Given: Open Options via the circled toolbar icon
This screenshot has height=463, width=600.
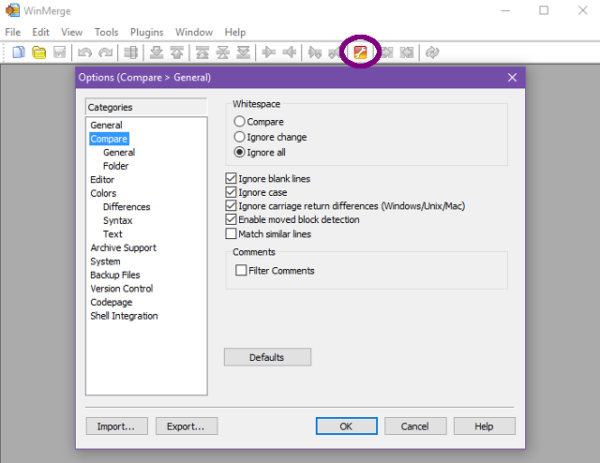Looking at the screenshot, I should [x=361, y=52].
